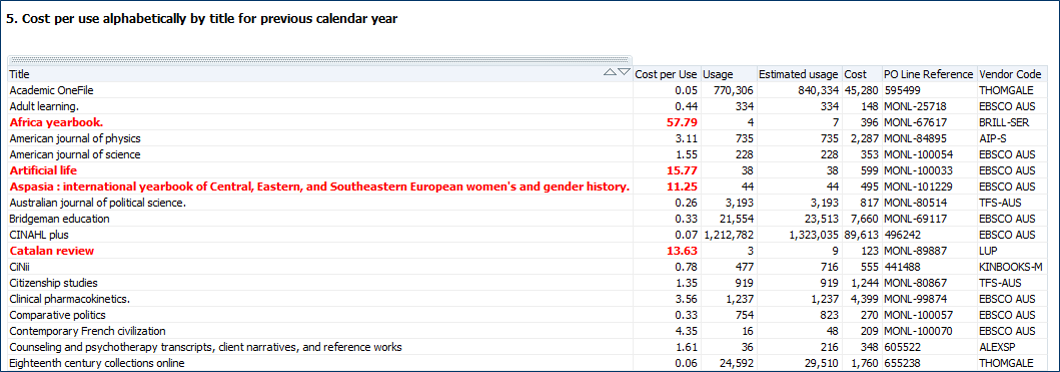Select the CINAHL plus title
Viewport: 1060px width, 372px height.
tap(39, 235)
